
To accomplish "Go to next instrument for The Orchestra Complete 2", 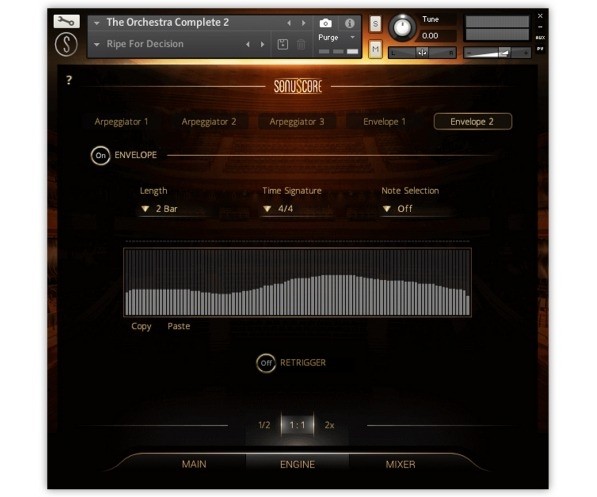I will pos(303,23).
